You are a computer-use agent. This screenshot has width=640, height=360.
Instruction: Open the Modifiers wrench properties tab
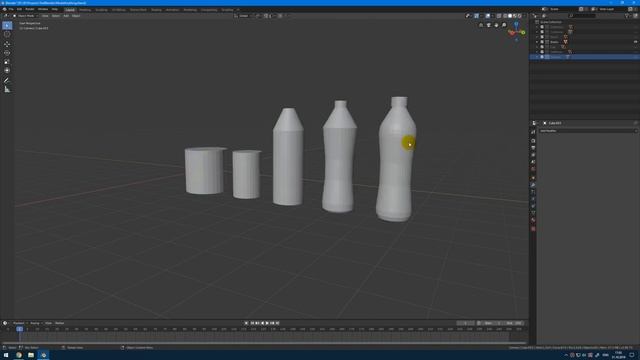coord(533,185)
